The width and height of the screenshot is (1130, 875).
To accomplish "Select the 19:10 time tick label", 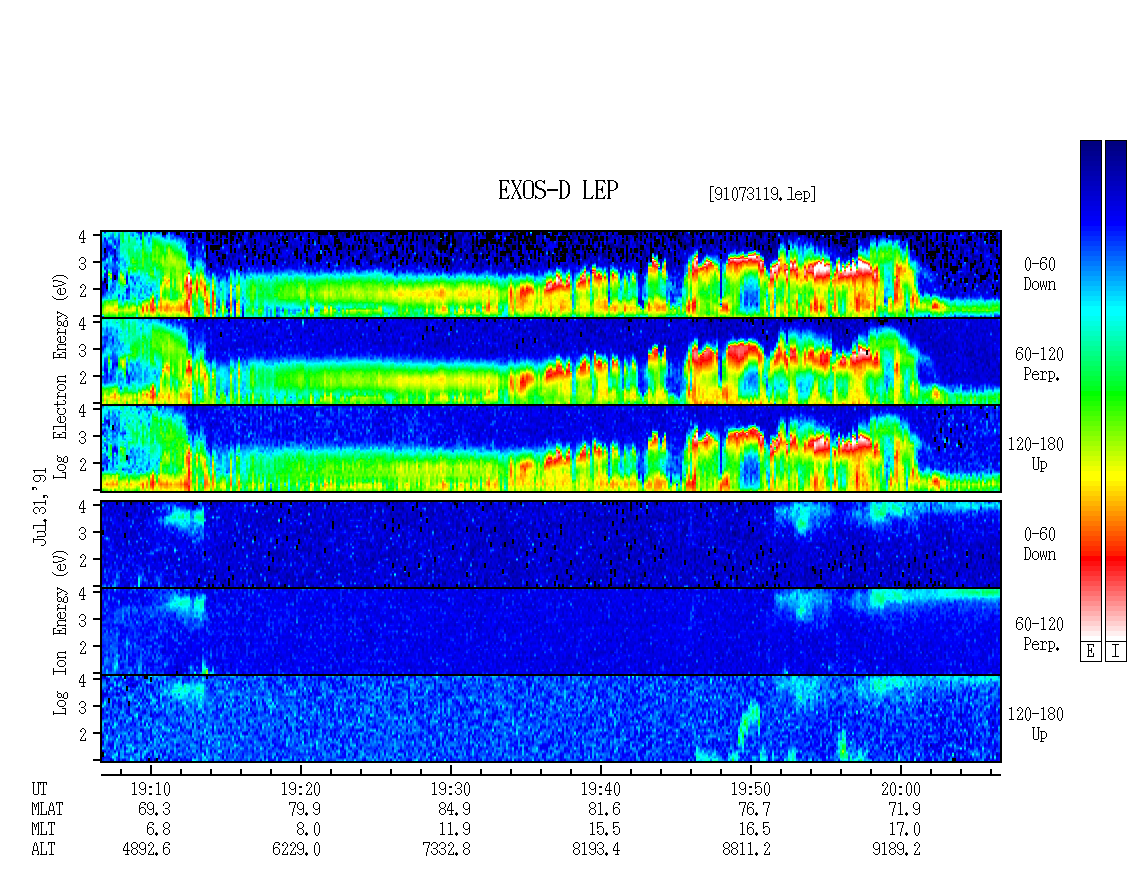I will [151, 789].
